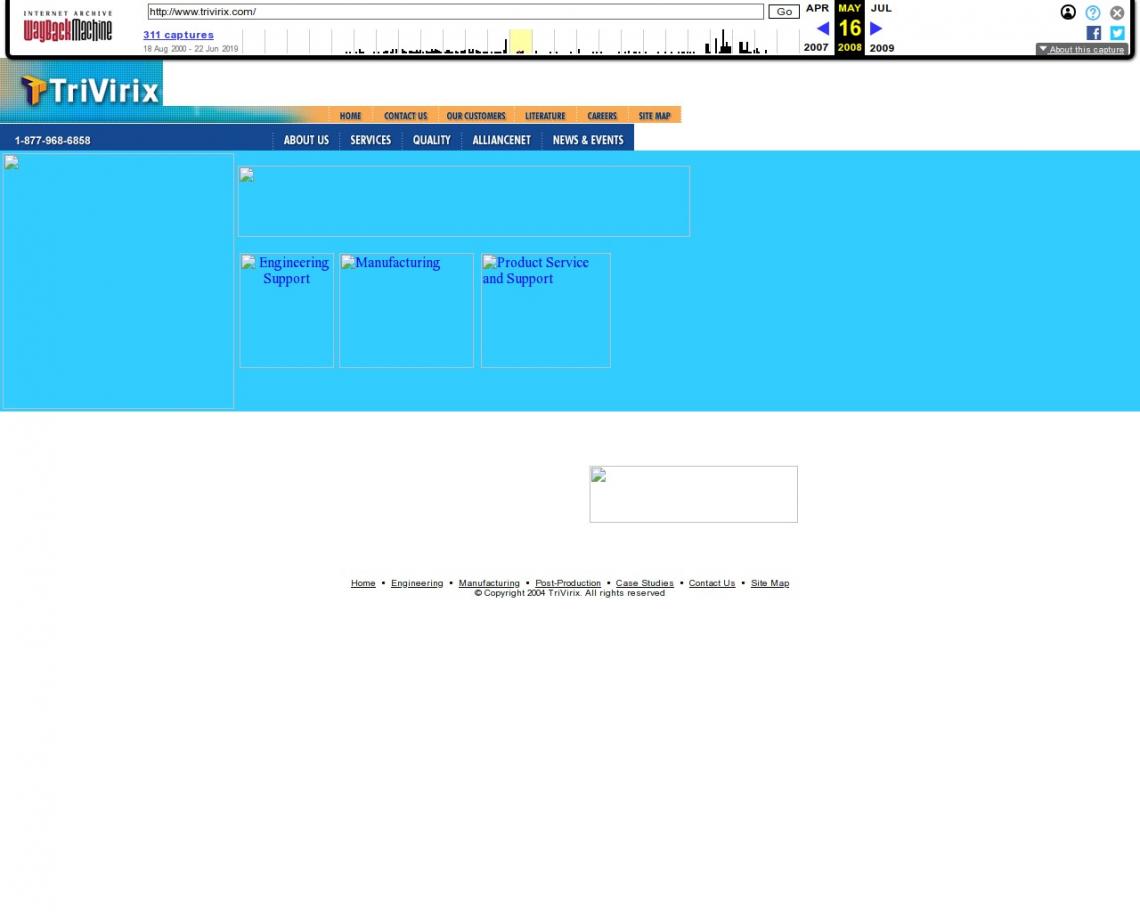
Task: Open OUR CUSTOMERS nav item
Action: pos(475,116)
